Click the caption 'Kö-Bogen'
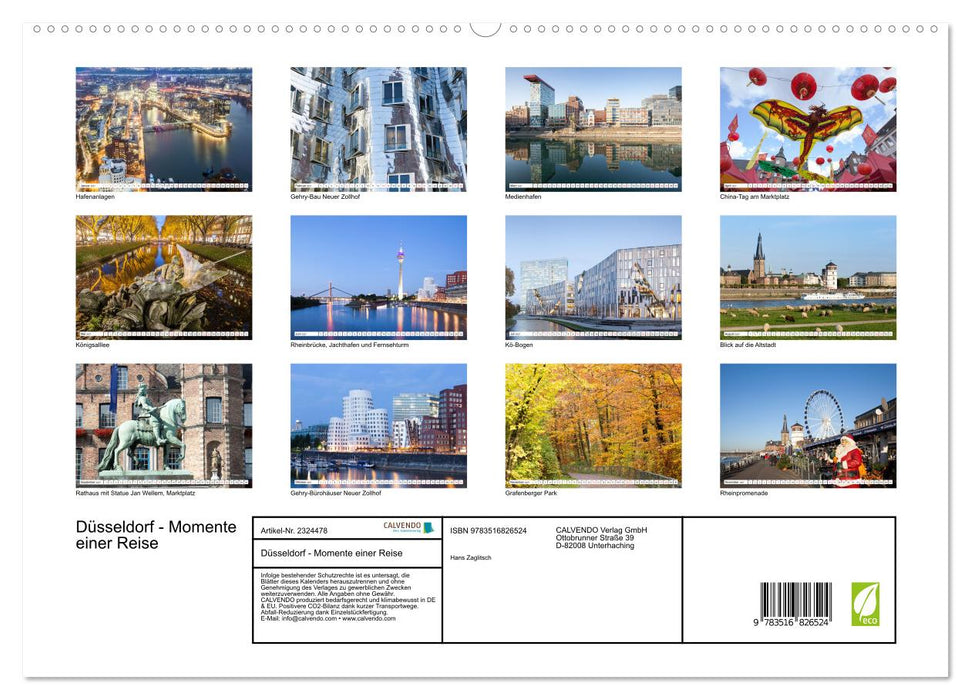Viewport: 971px width, 700px height. (x=519, y=345)
